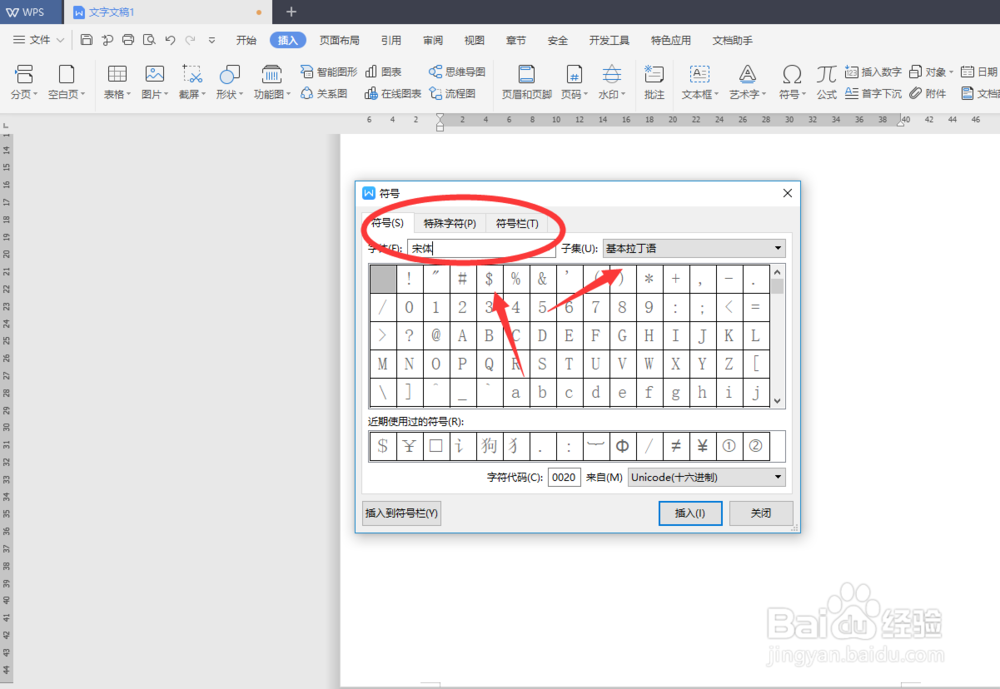Click Insert to Symbol Bar (插入到符号栏) button
Screen dimensions: 1000x689
pos(402,513)
